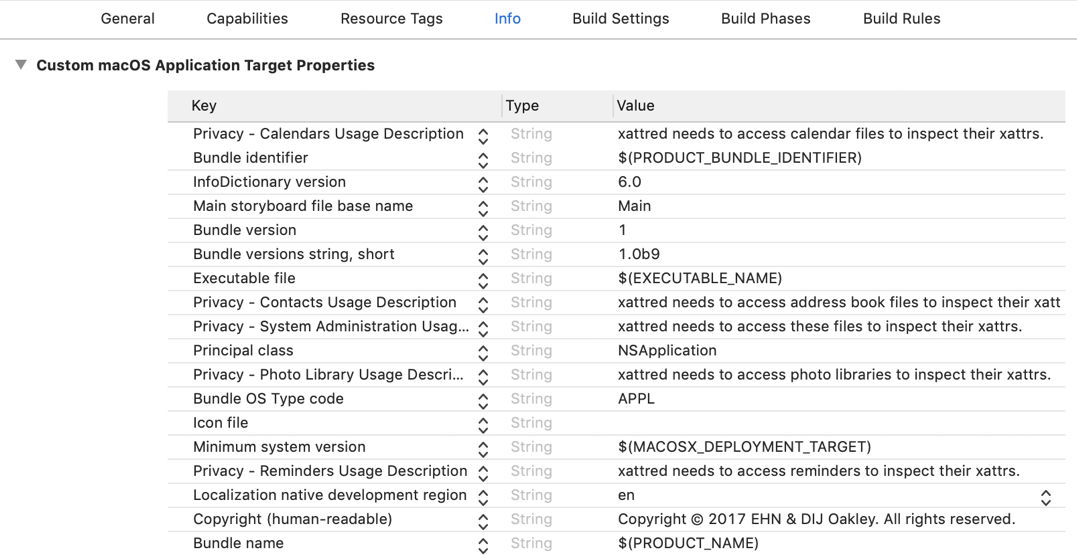The width and height of the screenshot is (1077, 555).
Task: Open the Build Rules tab
Action: (x=901, y=18)
